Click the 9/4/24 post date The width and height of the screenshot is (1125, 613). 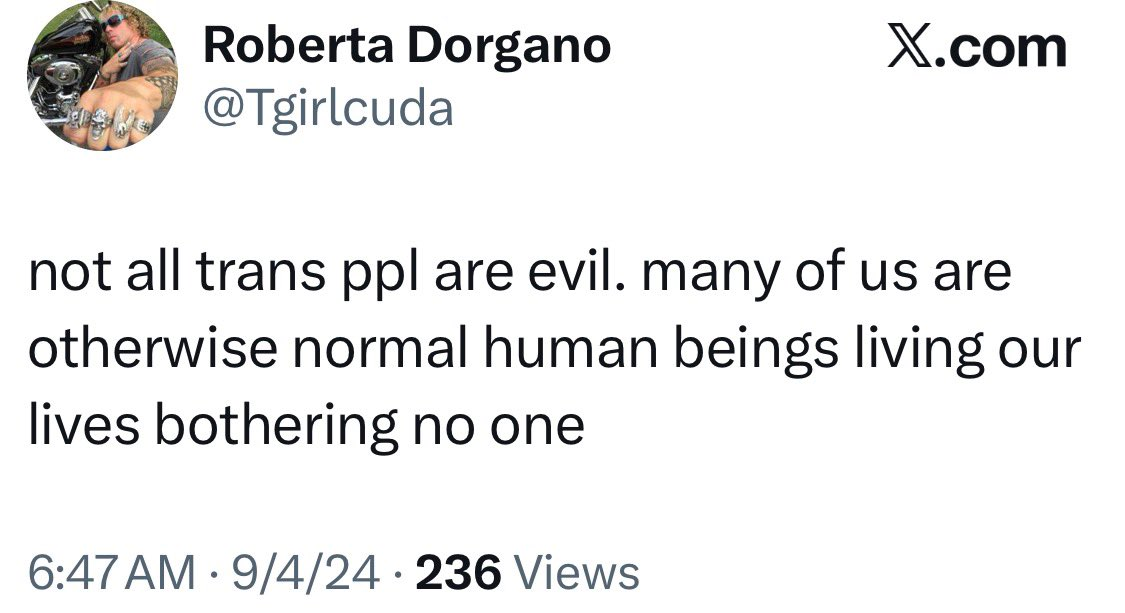(307, 573)
